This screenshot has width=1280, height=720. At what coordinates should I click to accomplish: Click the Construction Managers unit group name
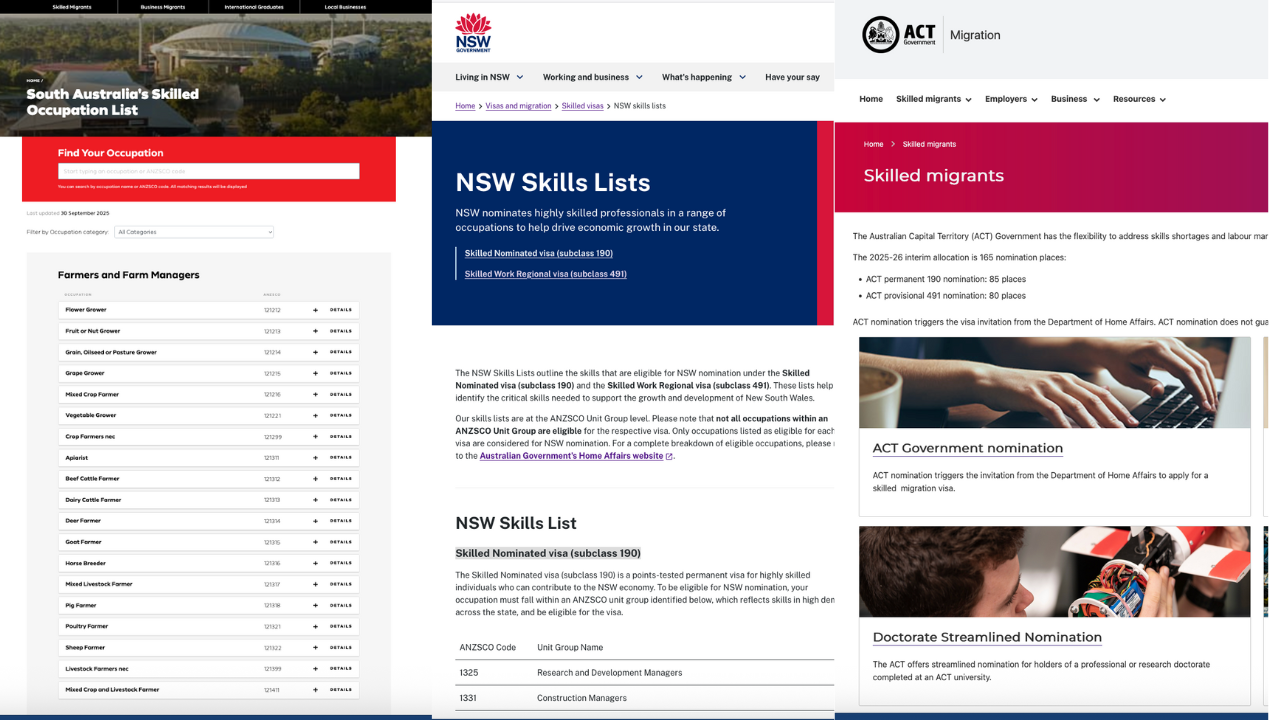(582, 698)
